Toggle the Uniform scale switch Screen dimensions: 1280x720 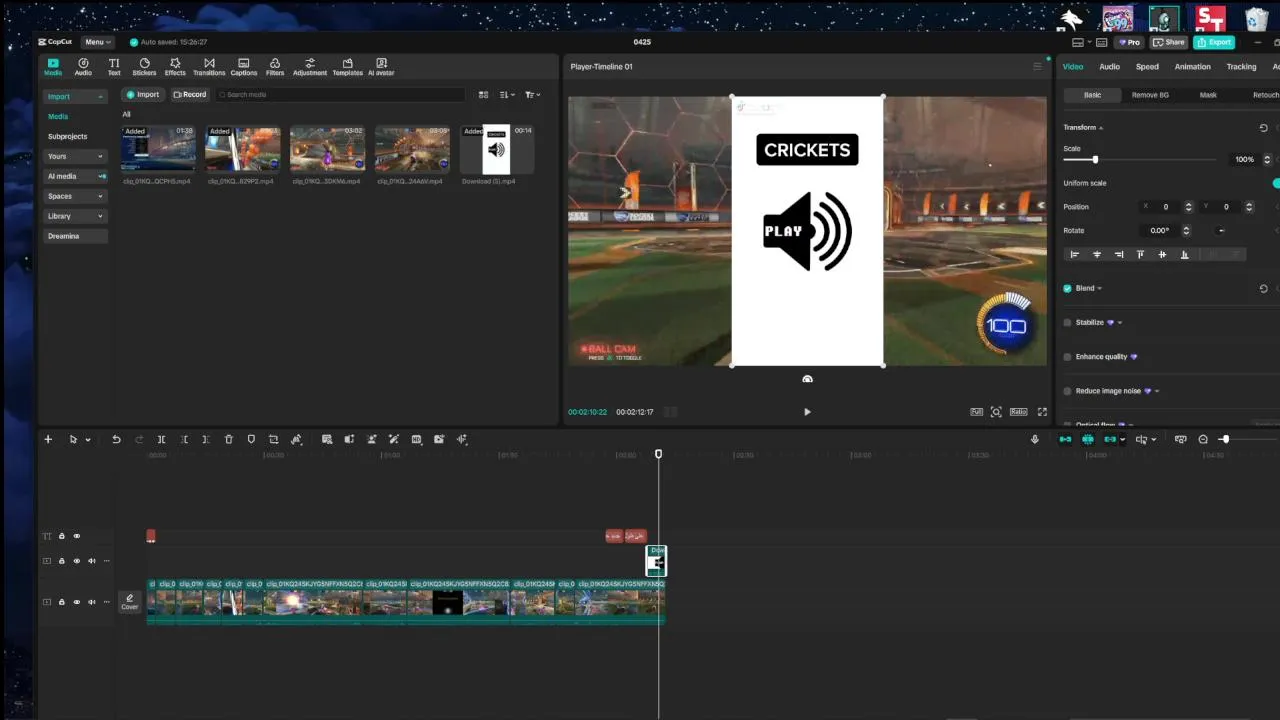(x=1276, y=183)
